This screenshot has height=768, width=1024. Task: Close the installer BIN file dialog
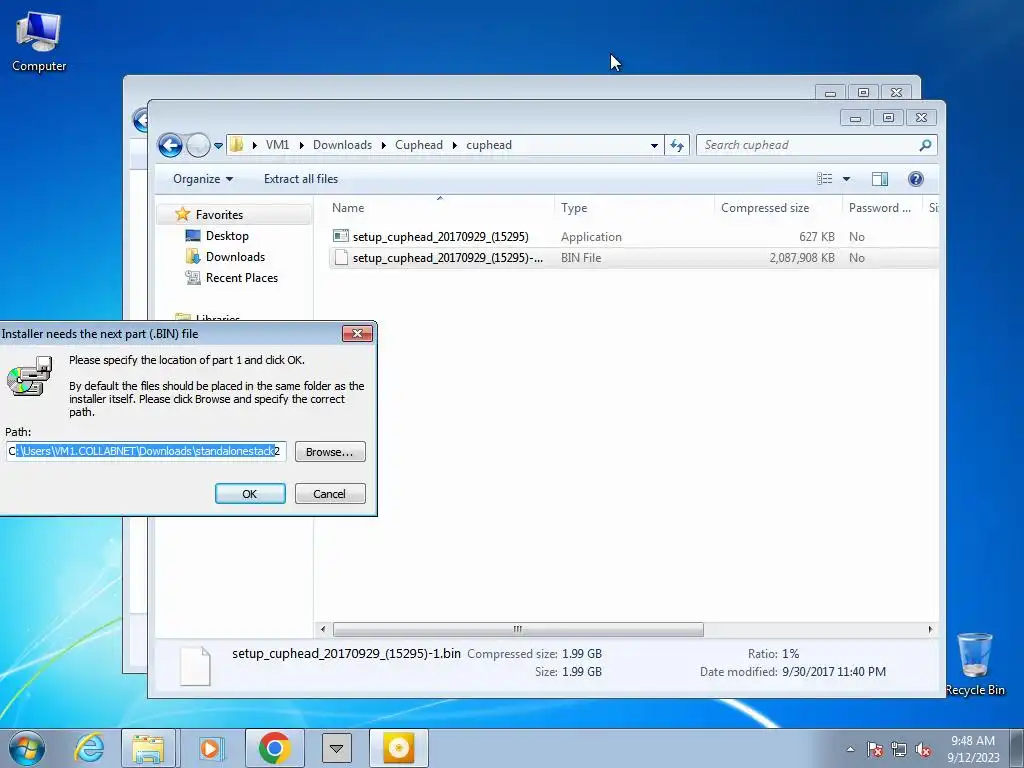click(357, 334)
